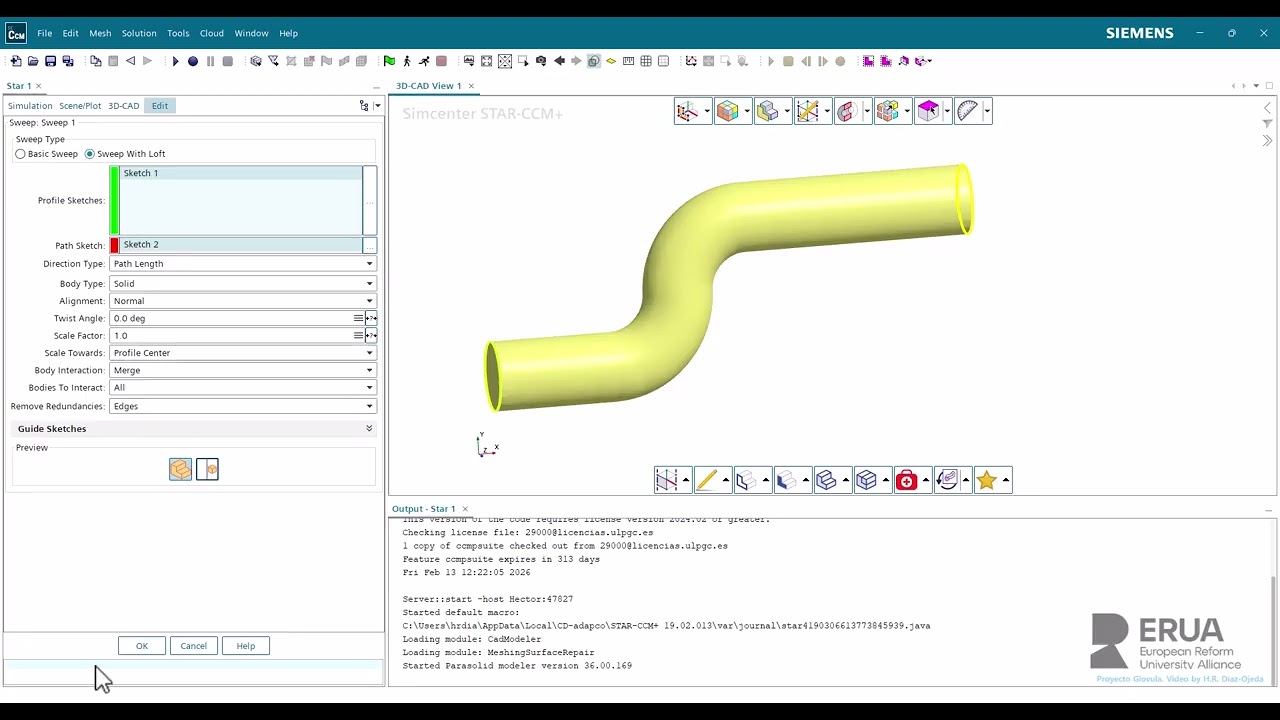
Task: Click the green flag Initialize Solution icon
Action: pos(389,61)
